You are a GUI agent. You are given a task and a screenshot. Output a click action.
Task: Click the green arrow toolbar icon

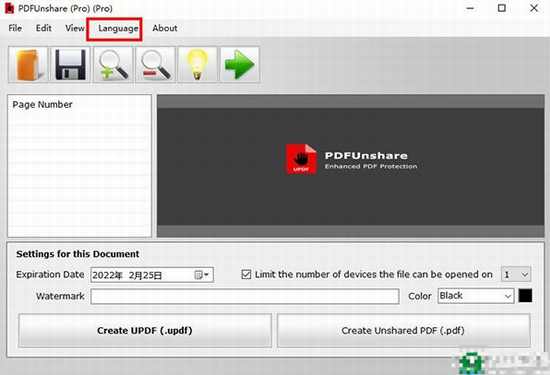coord(240,65)
